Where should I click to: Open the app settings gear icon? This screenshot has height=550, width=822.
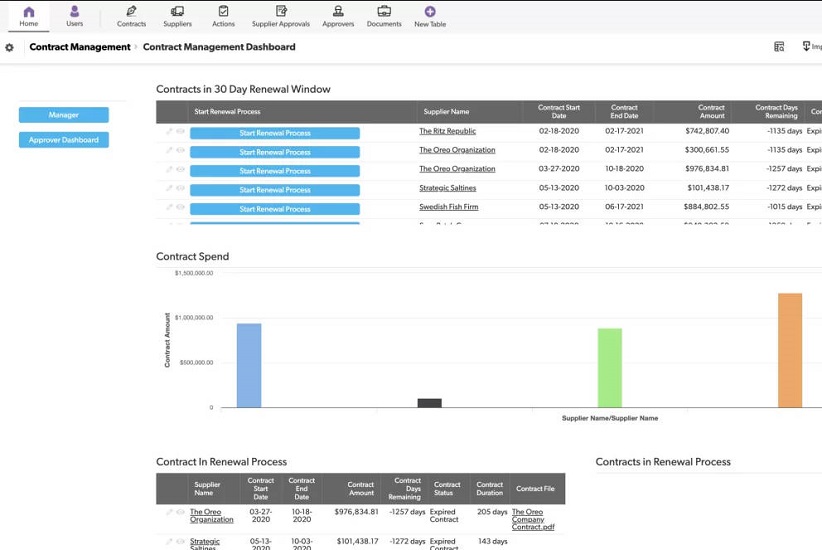(10, 47)
